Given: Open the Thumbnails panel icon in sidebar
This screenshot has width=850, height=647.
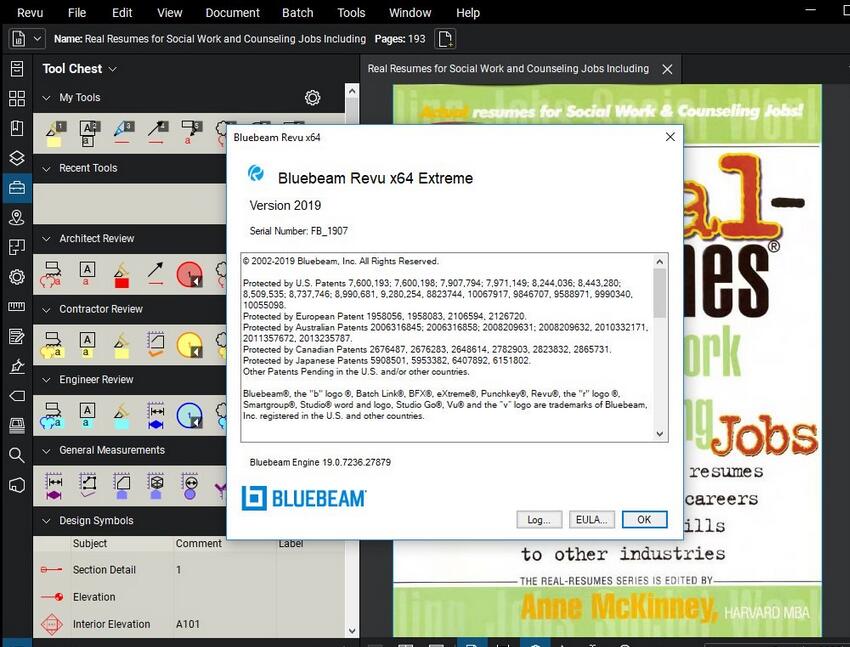Looking at the screenshot, I should [x=17, y=98].
